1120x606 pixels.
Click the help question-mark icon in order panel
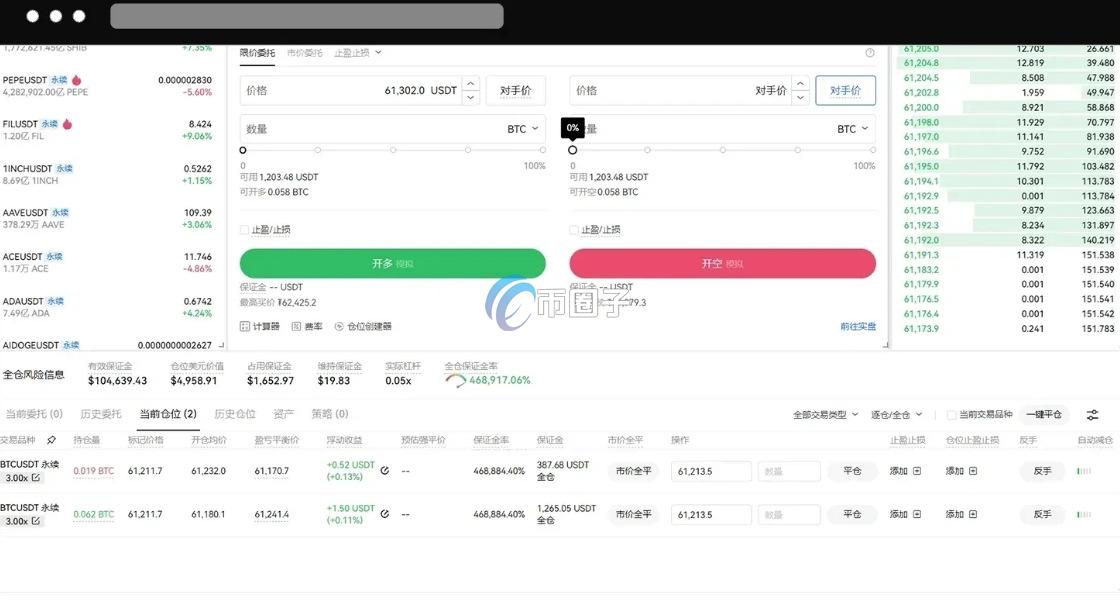click(870, 52)
